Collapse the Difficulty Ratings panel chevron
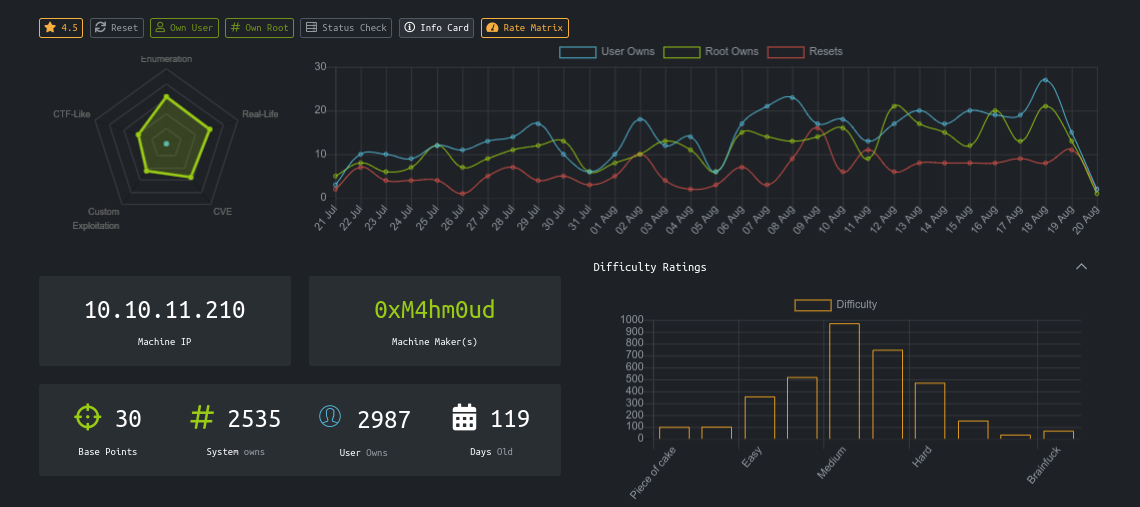This screenshot has width=1140, height=507. [1081, 267]
